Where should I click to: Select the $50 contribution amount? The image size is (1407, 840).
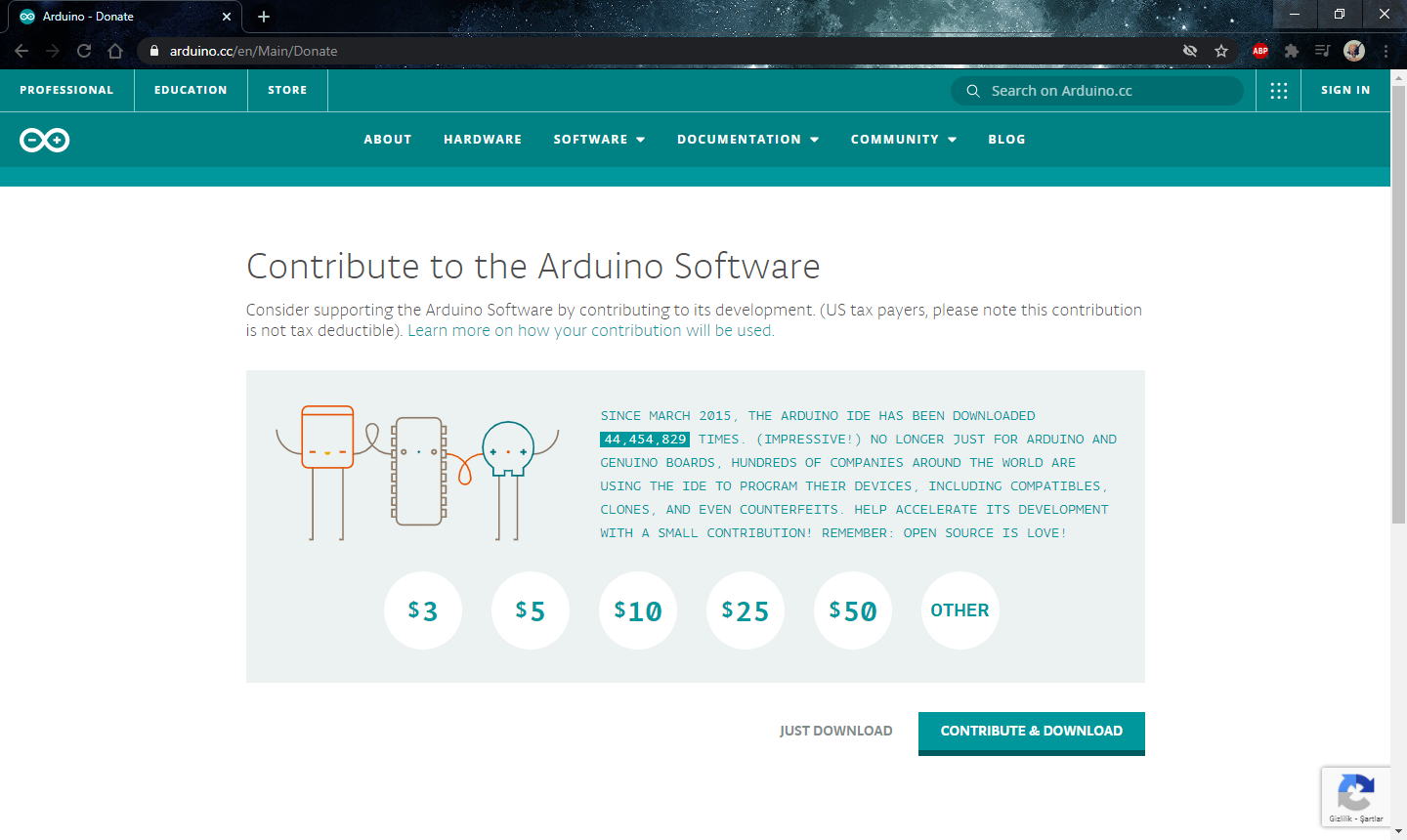tap(853, 610)
